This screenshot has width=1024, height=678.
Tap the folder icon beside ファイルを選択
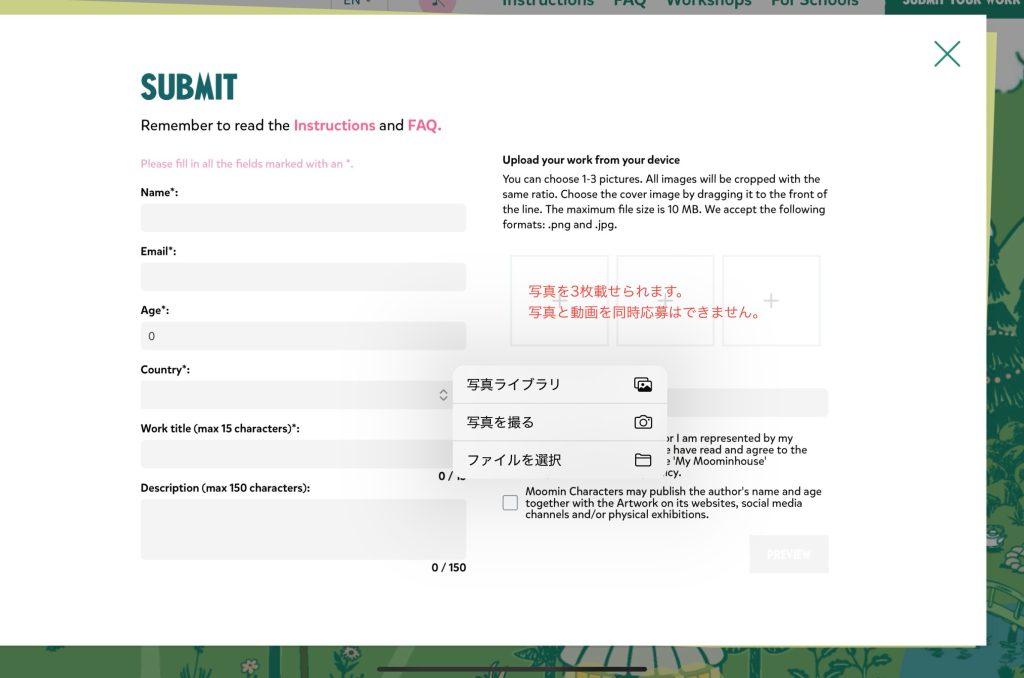(x=643, y=460)
